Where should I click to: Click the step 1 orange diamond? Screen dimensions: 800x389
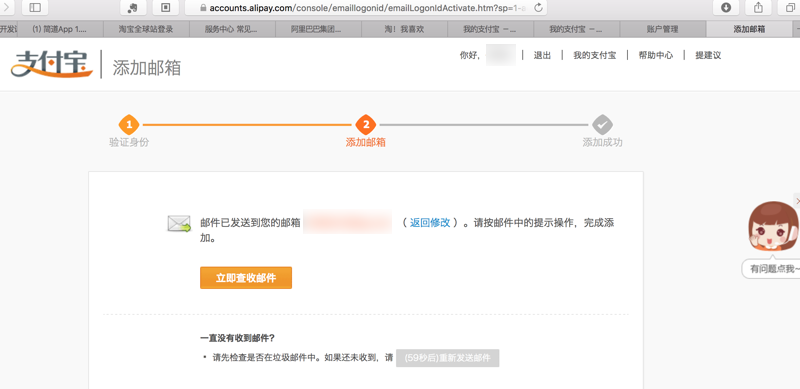129,125
